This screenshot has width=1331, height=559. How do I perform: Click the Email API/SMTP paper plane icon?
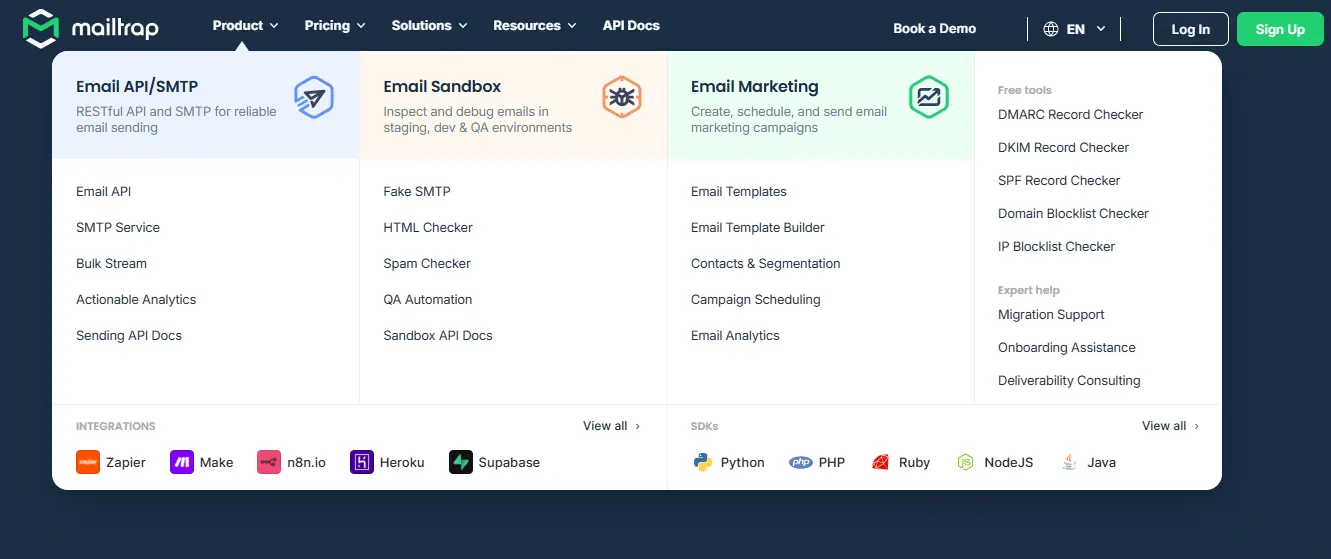(x=313, y=98)
